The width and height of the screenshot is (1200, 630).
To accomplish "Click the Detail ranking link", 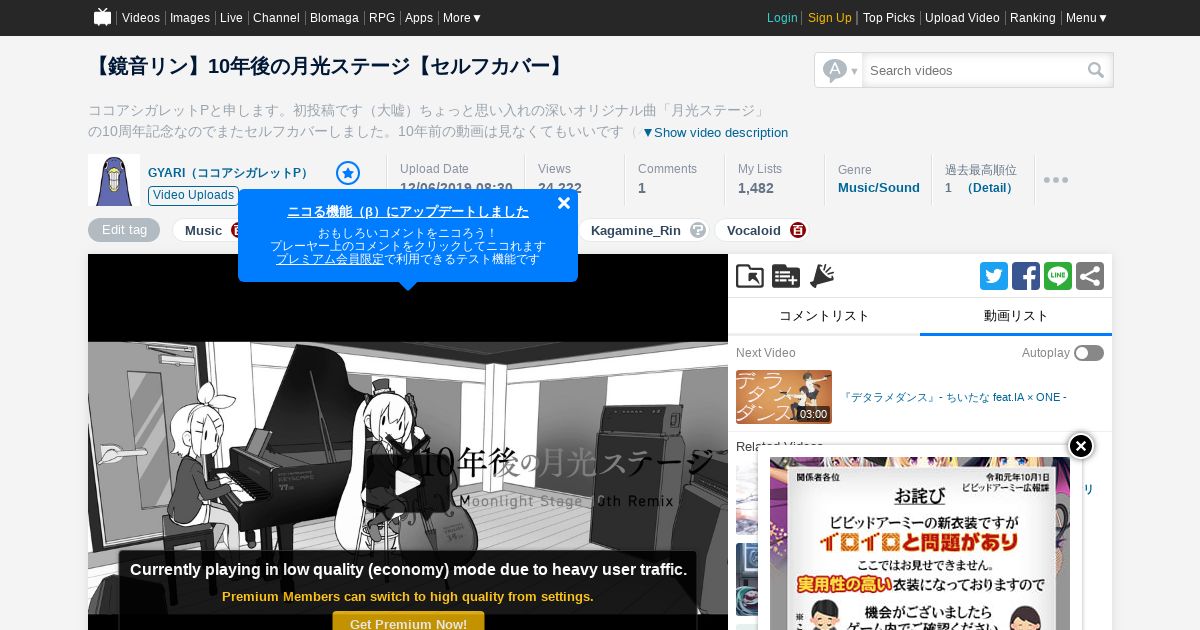I will click(x=991, y=188).
